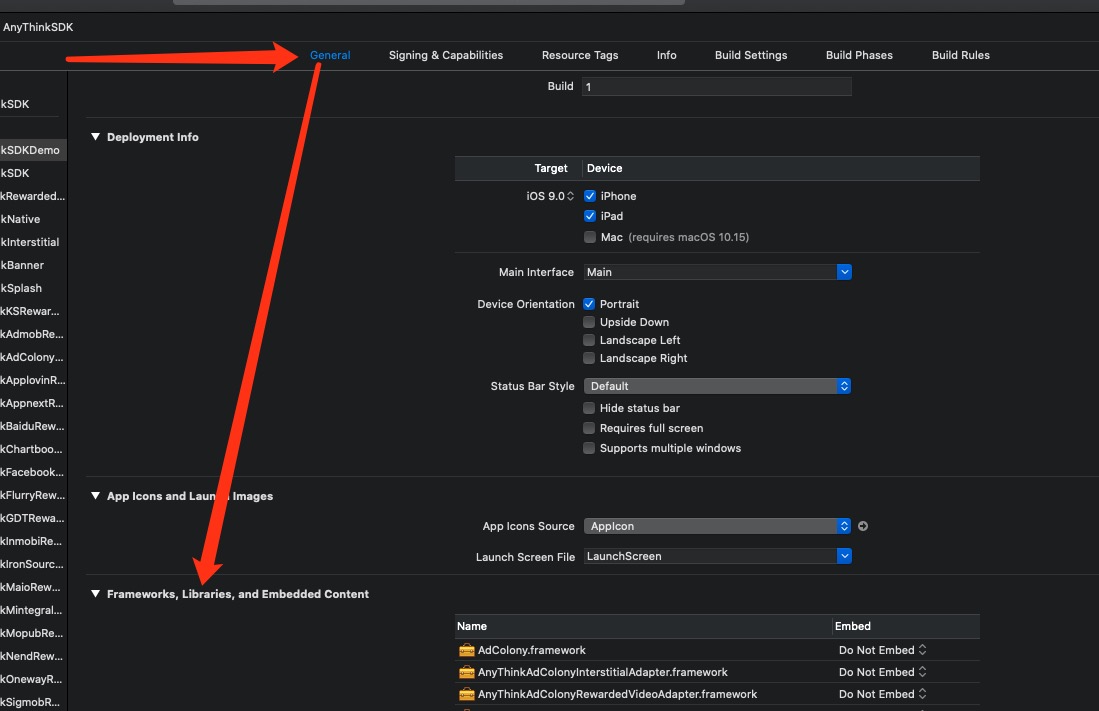
Task: Go to the Build Phases tab
Action: click(859, 55)
